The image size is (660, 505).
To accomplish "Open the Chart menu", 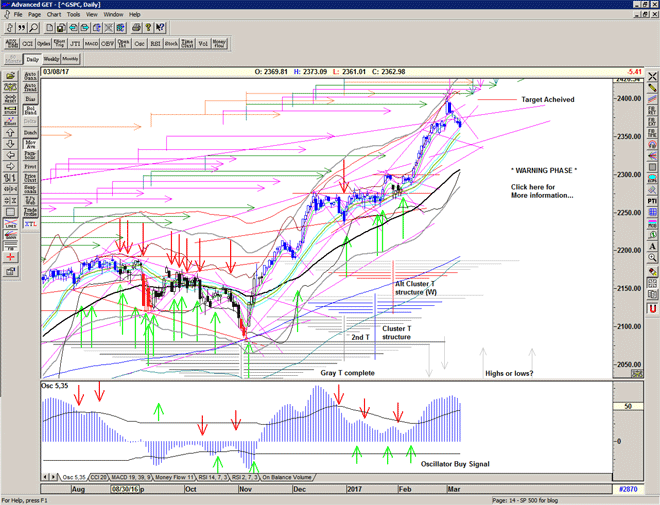I will [53, 15].
